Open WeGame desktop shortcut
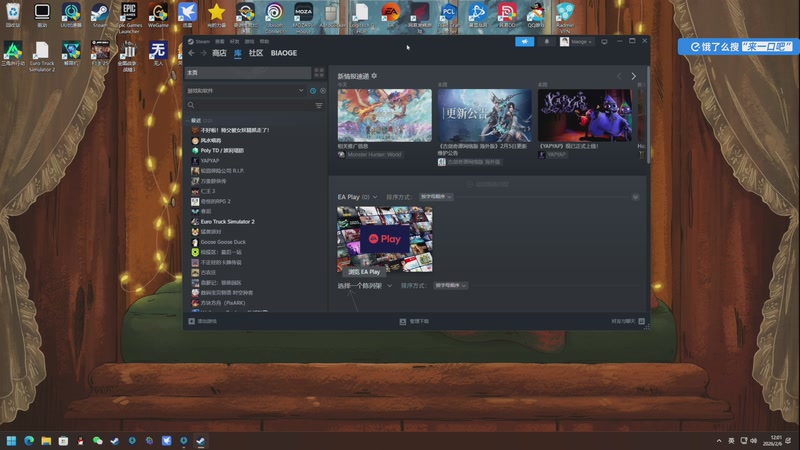 (x=158, y=15)
